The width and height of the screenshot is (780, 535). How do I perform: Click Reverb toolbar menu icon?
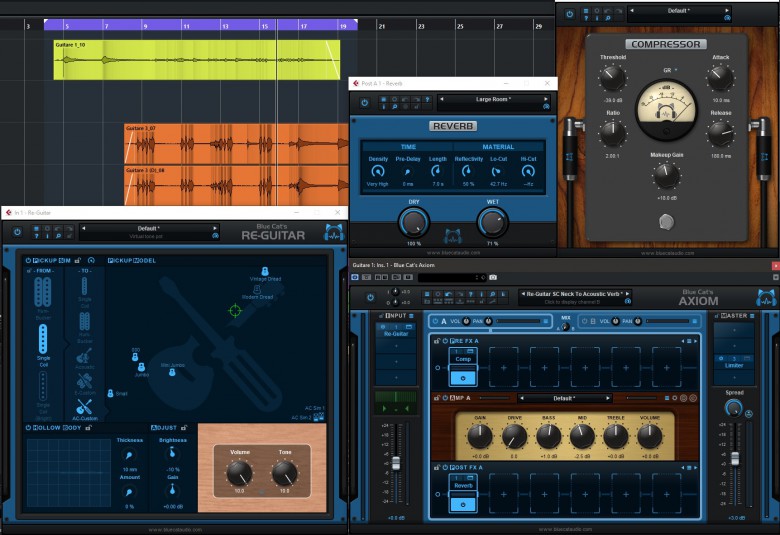click(384, 100)
